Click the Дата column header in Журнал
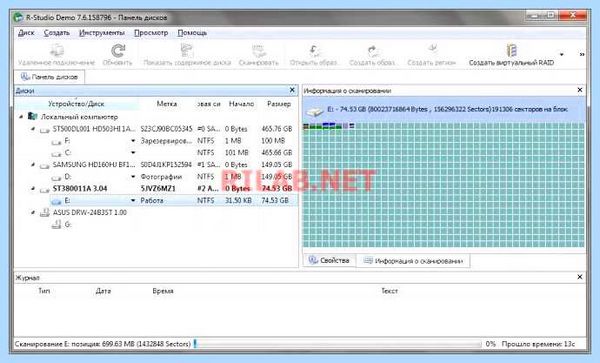Viewport: 600px width, 363px height. coord(103,291)
